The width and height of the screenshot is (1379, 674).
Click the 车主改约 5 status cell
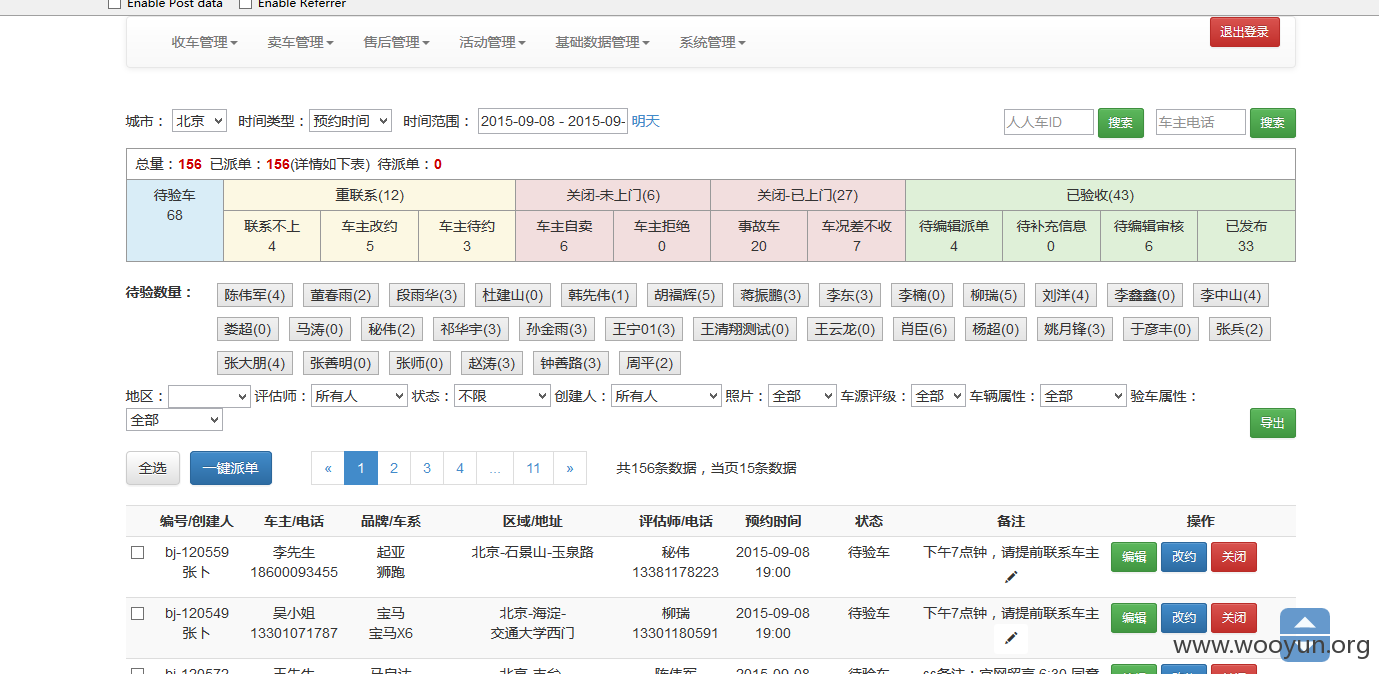coord(370,236)
